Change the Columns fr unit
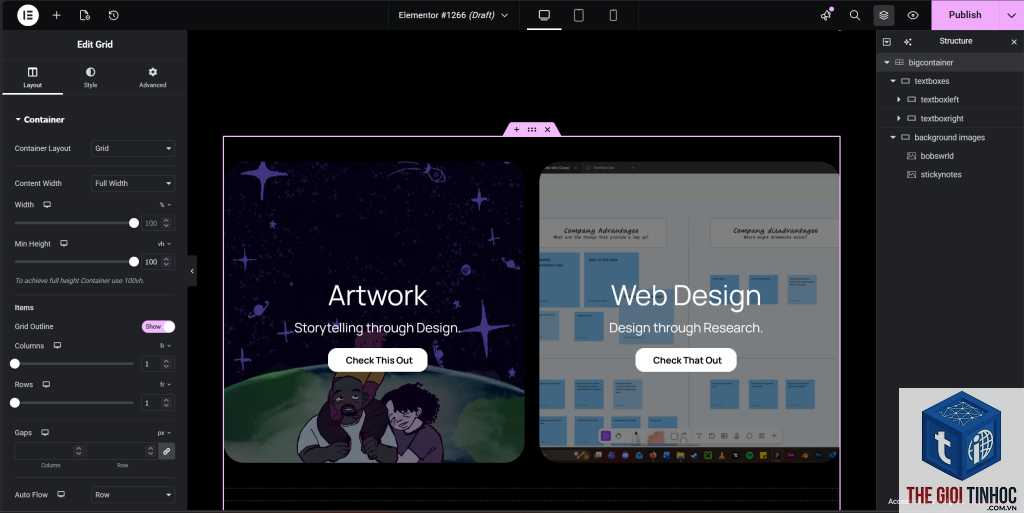The image size is (1024, 513). (x=165, y=345)
